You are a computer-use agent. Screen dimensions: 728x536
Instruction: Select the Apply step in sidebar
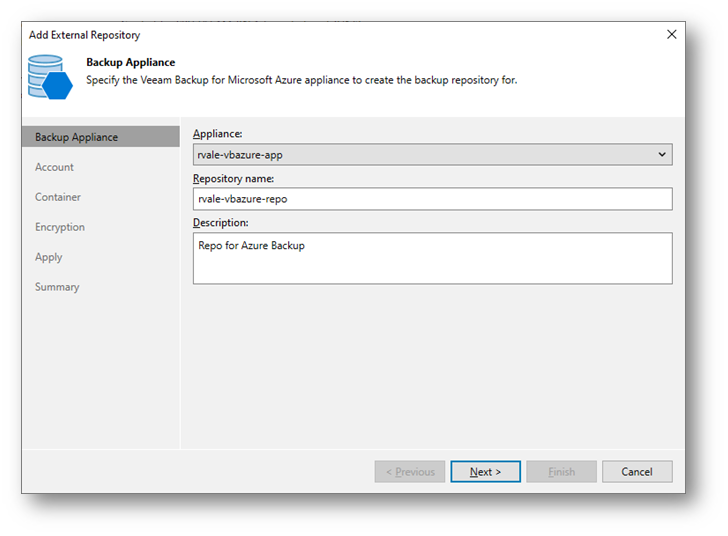pyautogui.click(x=48, y=257)
